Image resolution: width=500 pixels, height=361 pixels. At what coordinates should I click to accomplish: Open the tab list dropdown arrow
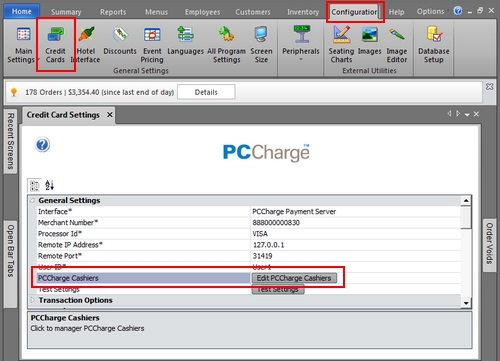pos(467,114)
